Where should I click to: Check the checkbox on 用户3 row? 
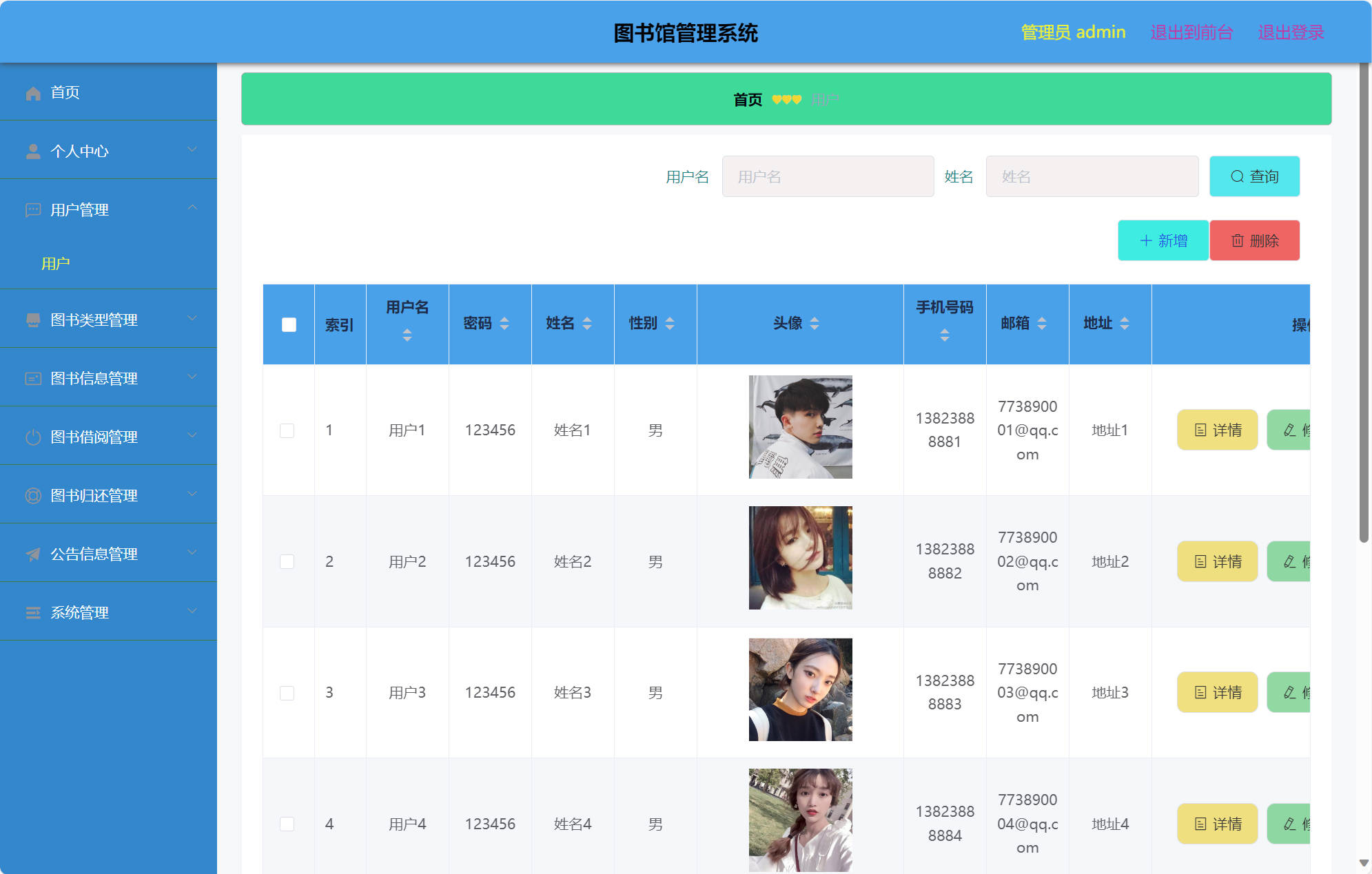(287, 693)
